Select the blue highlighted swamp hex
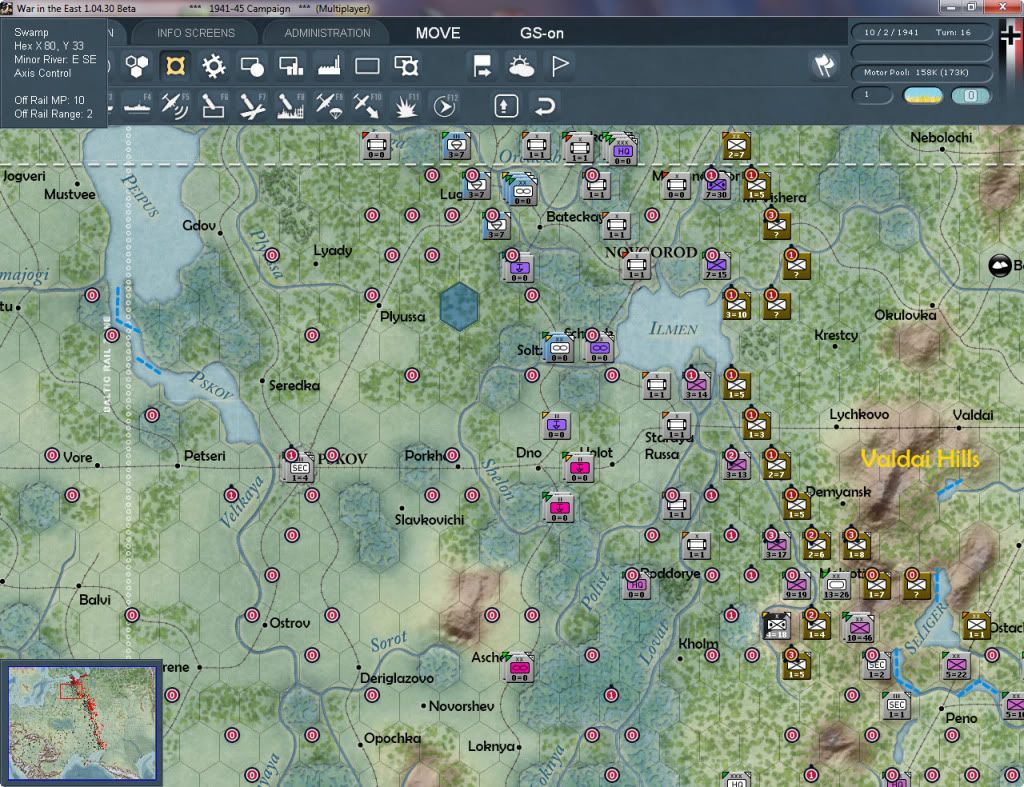The image size is (1024, 787). [459, 306]
